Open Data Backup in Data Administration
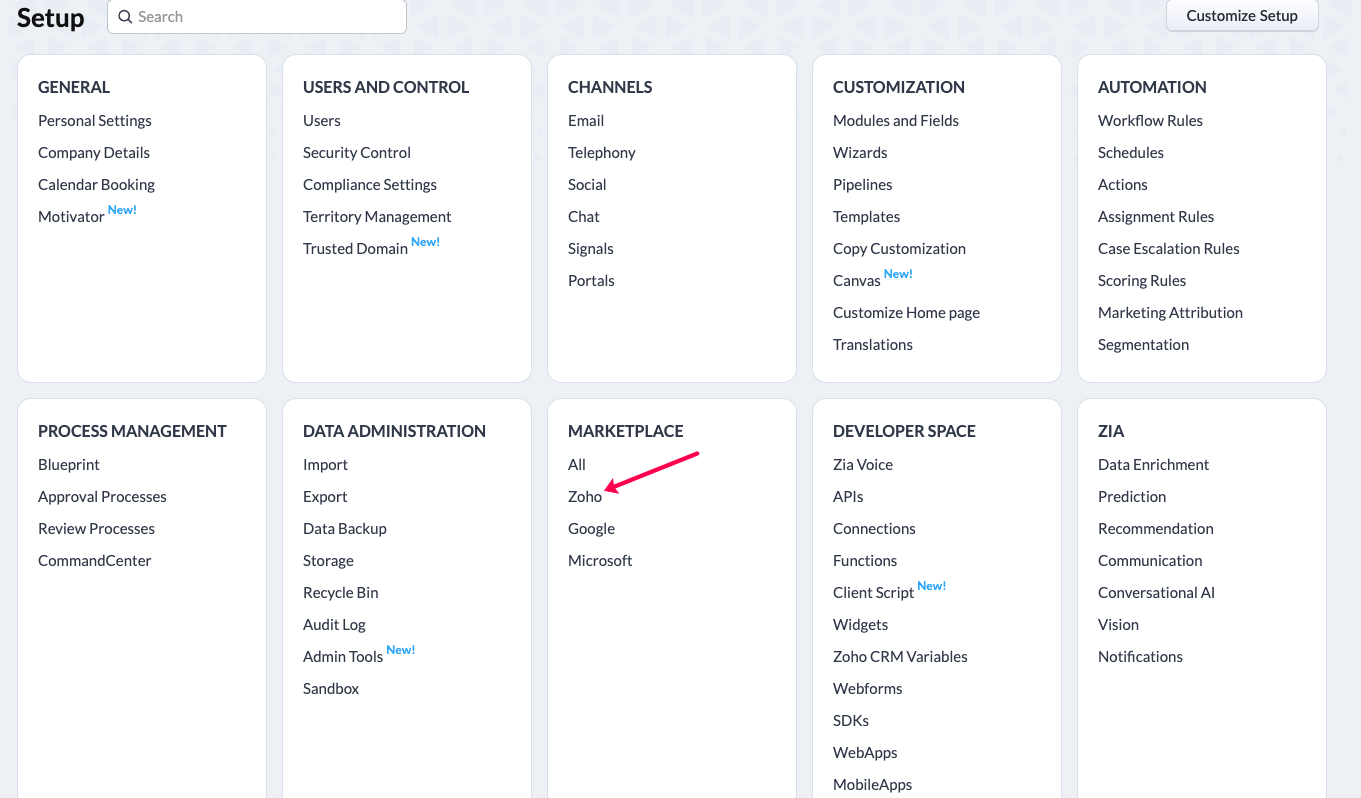 [x=345, y=529]
